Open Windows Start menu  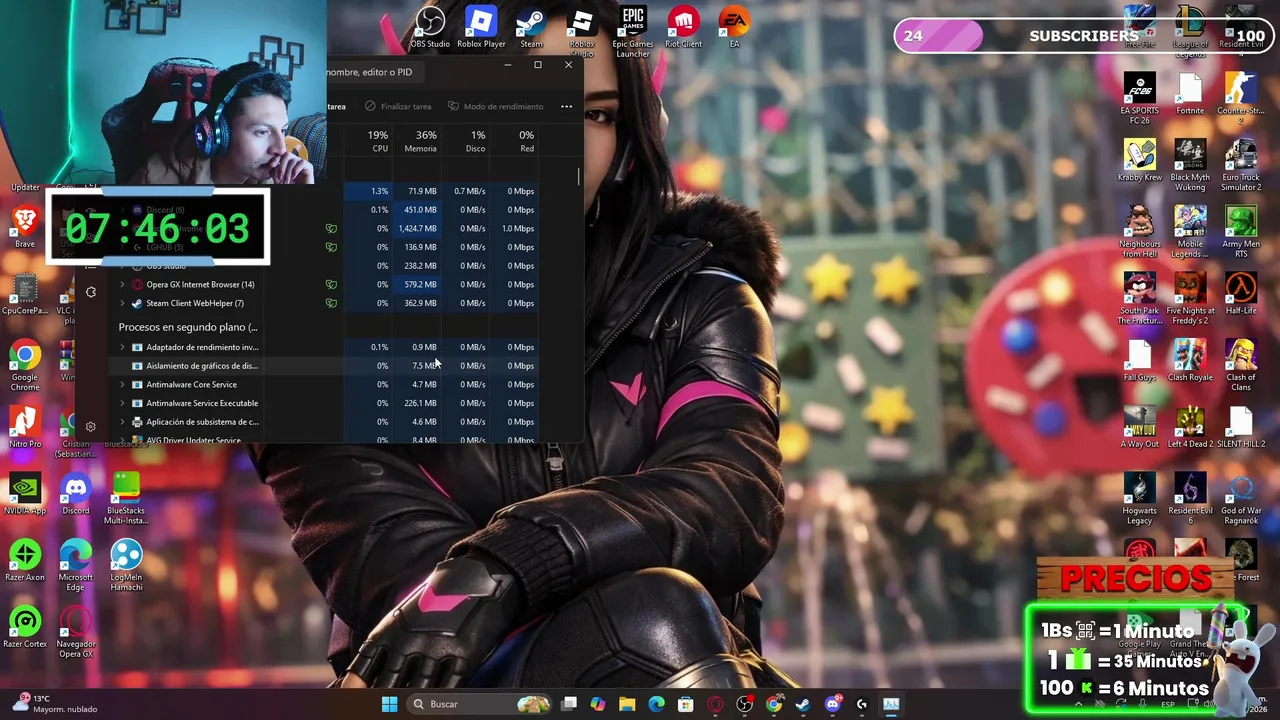tap(389, 704)
